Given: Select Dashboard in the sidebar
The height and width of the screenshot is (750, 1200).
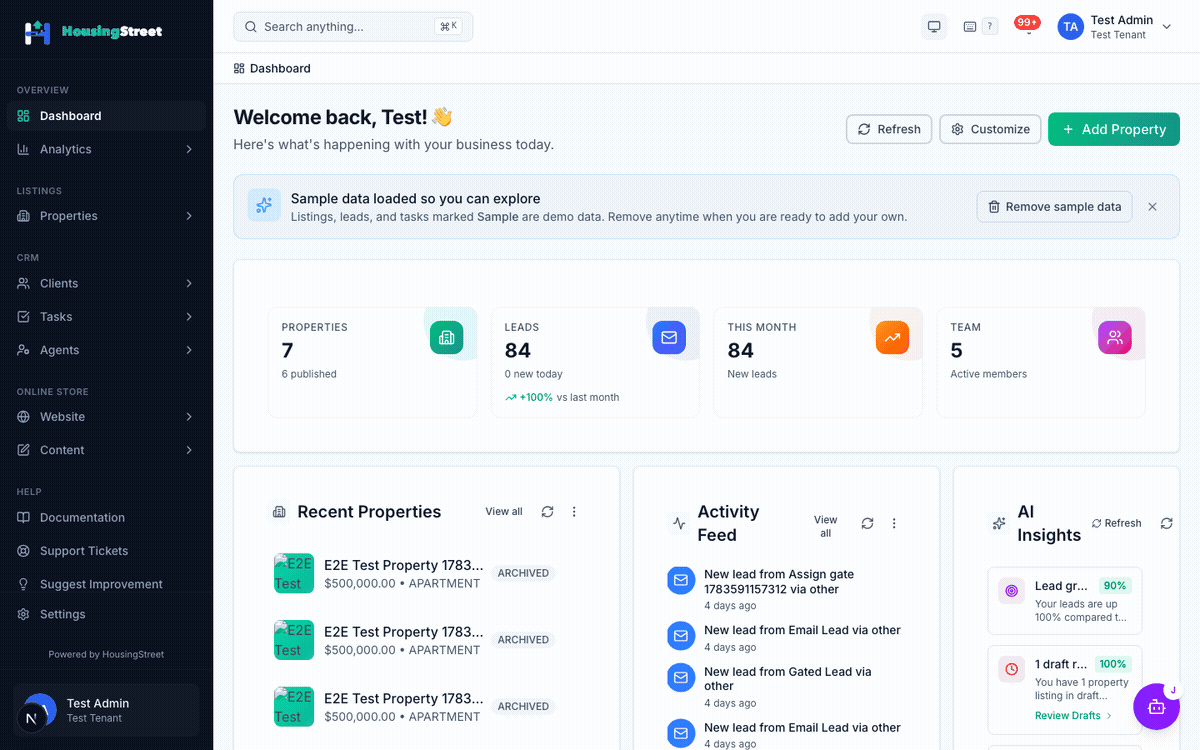Looking at the screenshot, I should pyautogui.click(x=106, y=116).
